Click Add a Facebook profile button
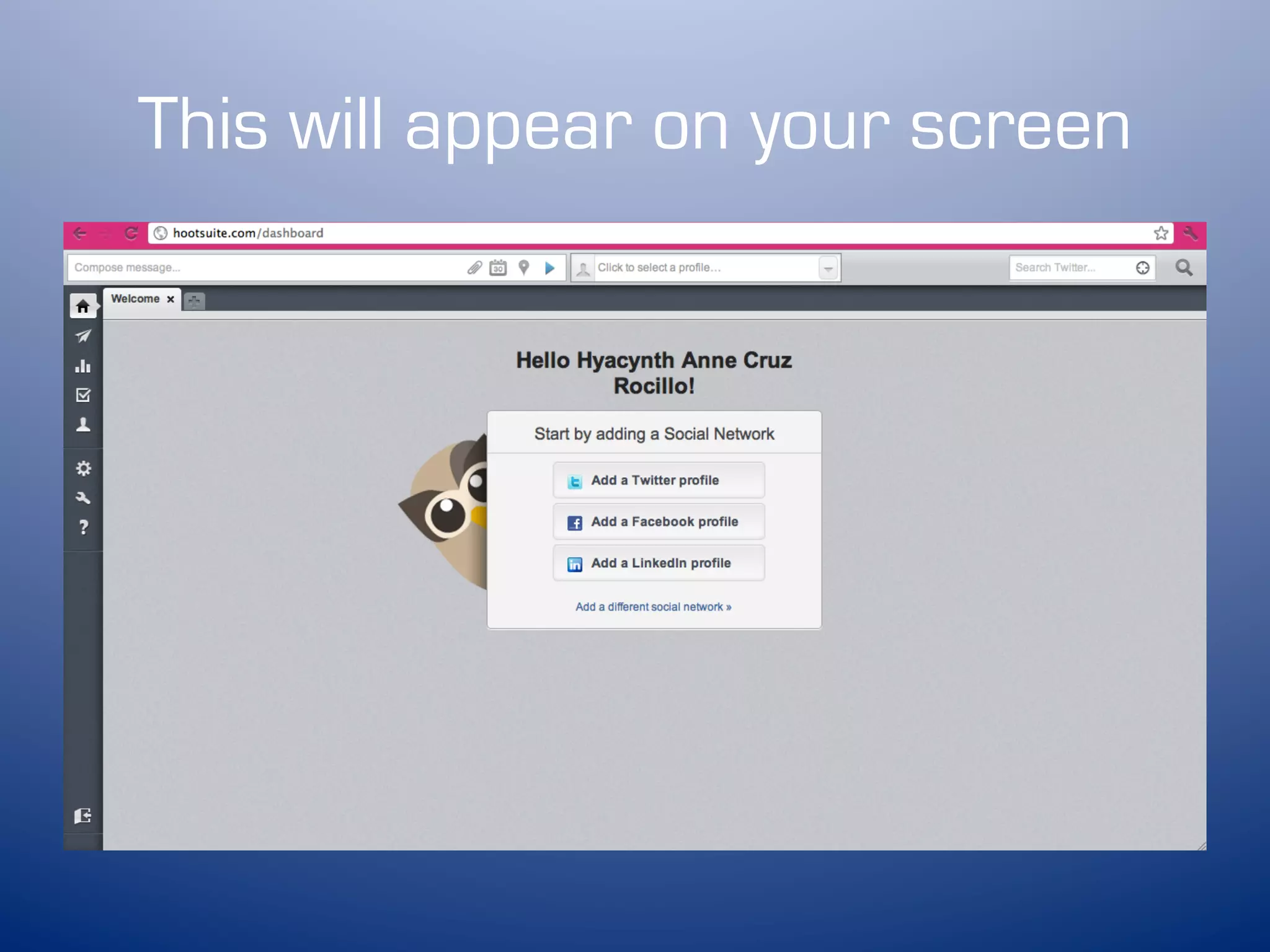 click(x=659, y=522)
